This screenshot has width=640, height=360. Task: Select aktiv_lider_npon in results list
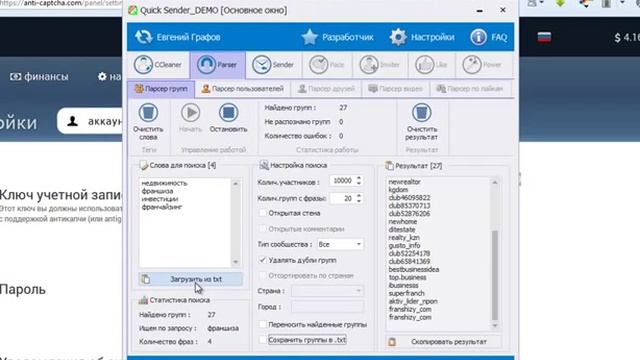coord(413,301)
